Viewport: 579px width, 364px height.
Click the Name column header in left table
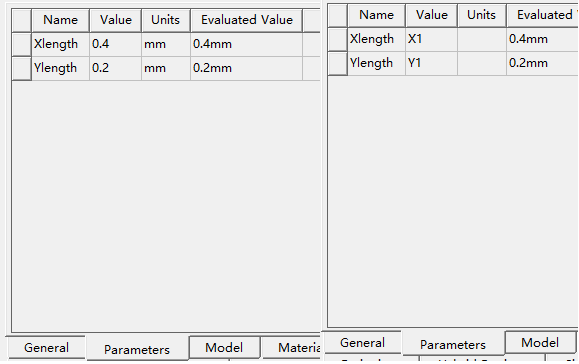(x=61, y=20)
